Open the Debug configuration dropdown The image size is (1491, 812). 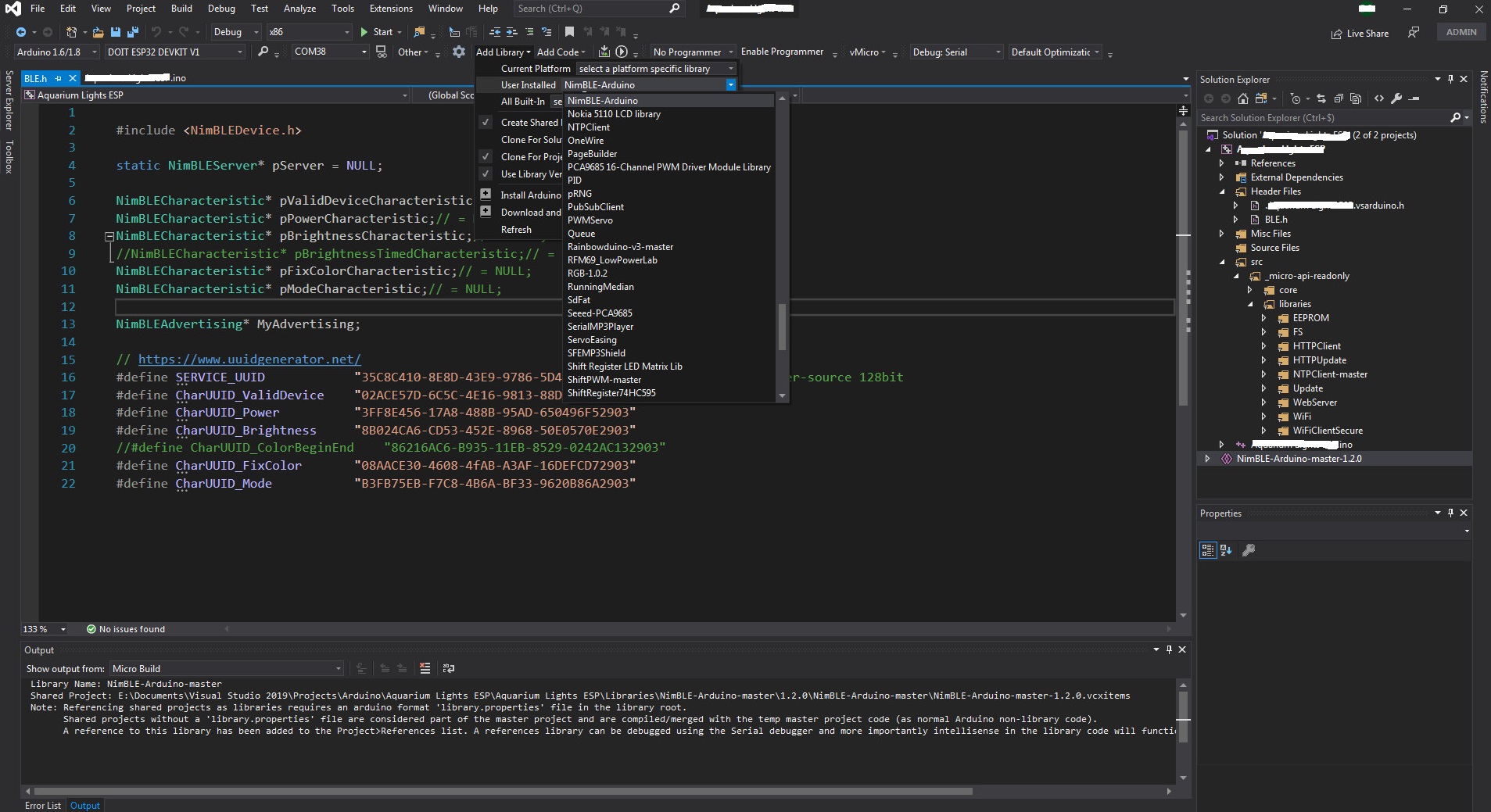(236, 32)
